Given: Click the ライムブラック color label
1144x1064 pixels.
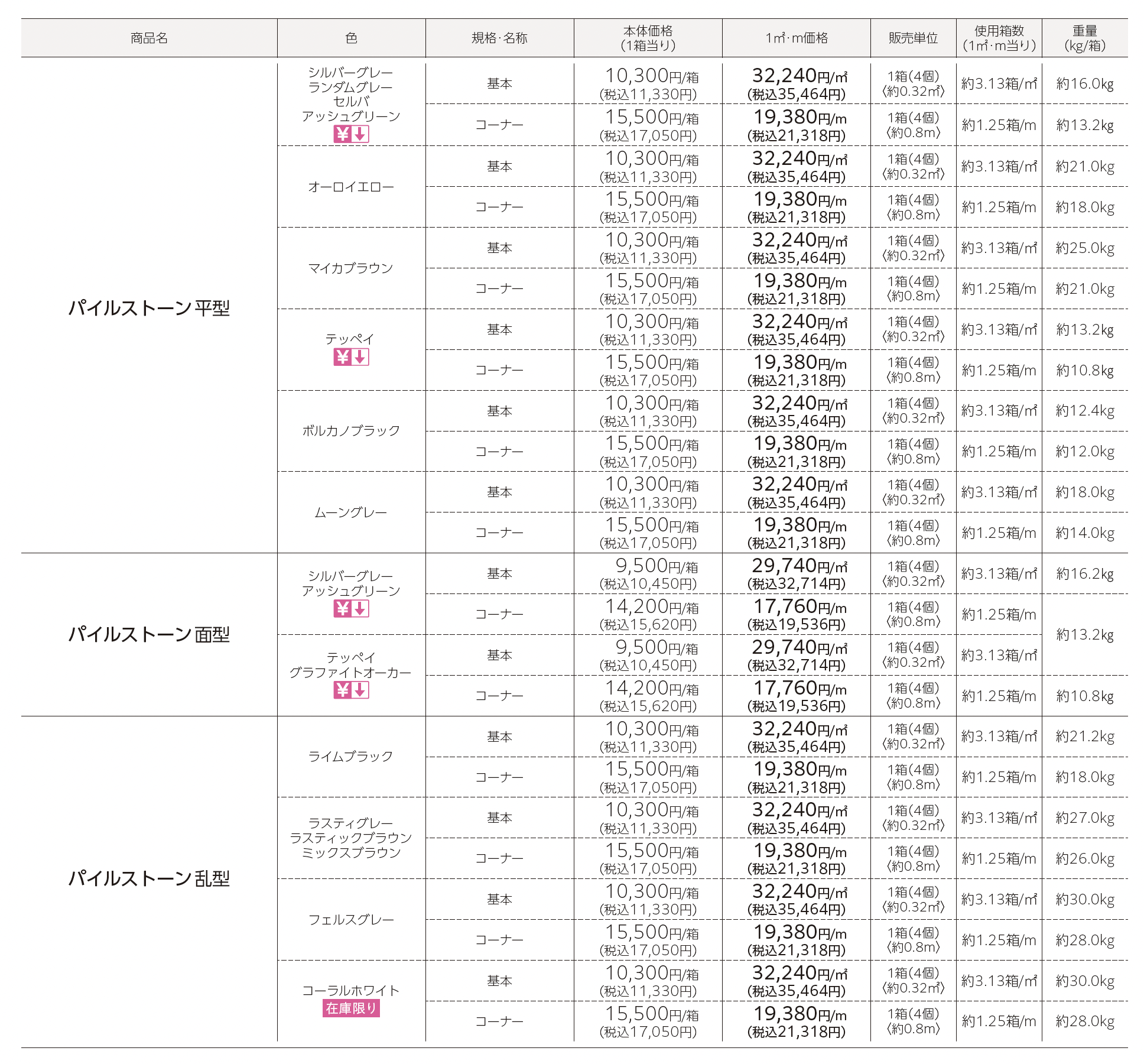Looking at the screenshot, I should coord(351,757).
